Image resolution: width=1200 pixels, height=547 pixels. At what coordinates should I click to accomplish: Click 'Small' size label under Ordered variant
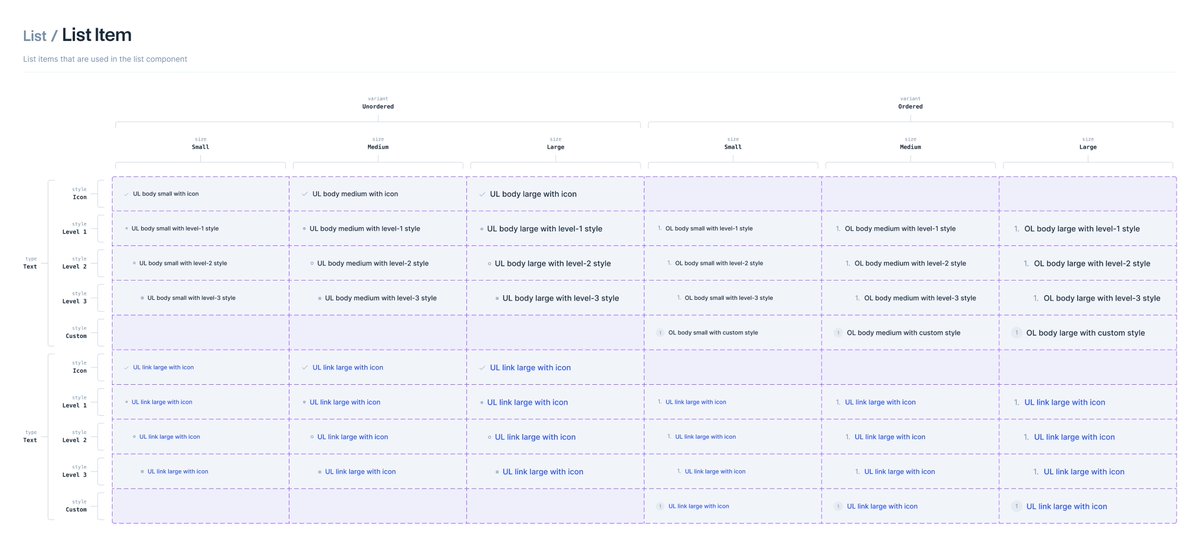[733, 147]
